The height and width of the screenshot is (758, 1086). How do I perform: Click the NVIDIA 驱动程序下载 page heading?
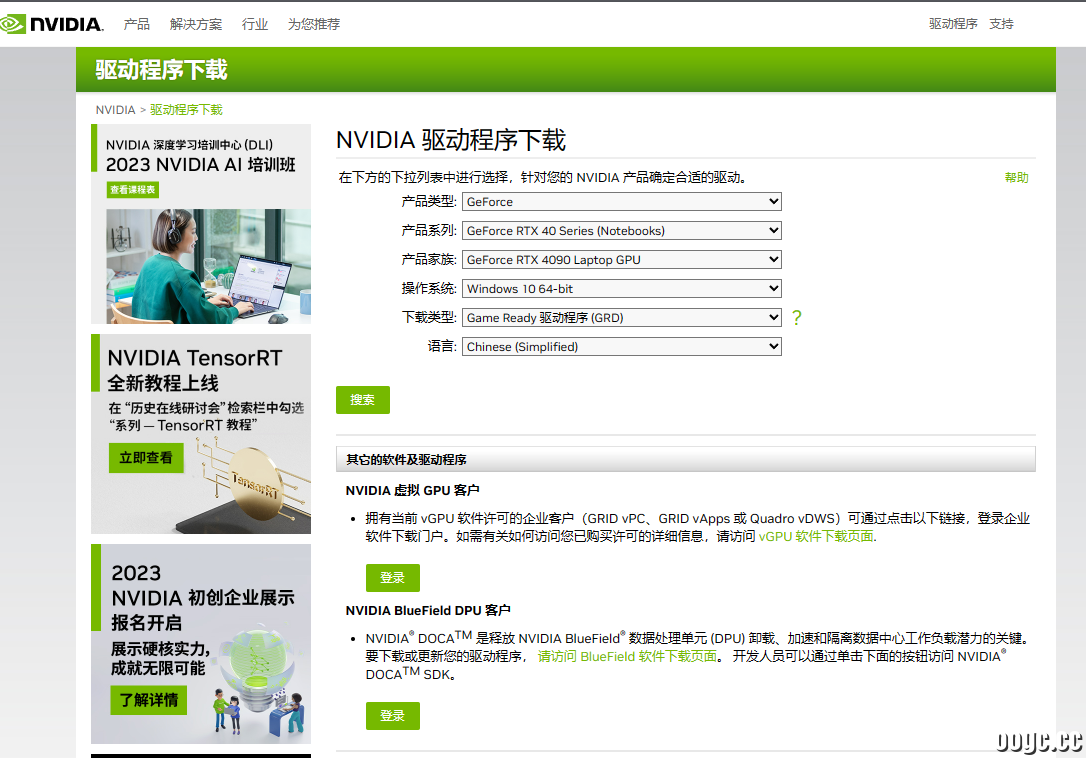click(451, 141)
